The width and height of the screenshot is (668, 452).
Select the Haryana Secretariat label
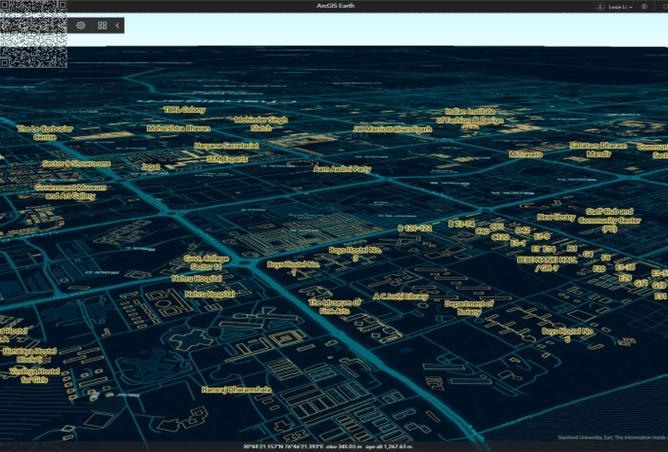[227, 146]
